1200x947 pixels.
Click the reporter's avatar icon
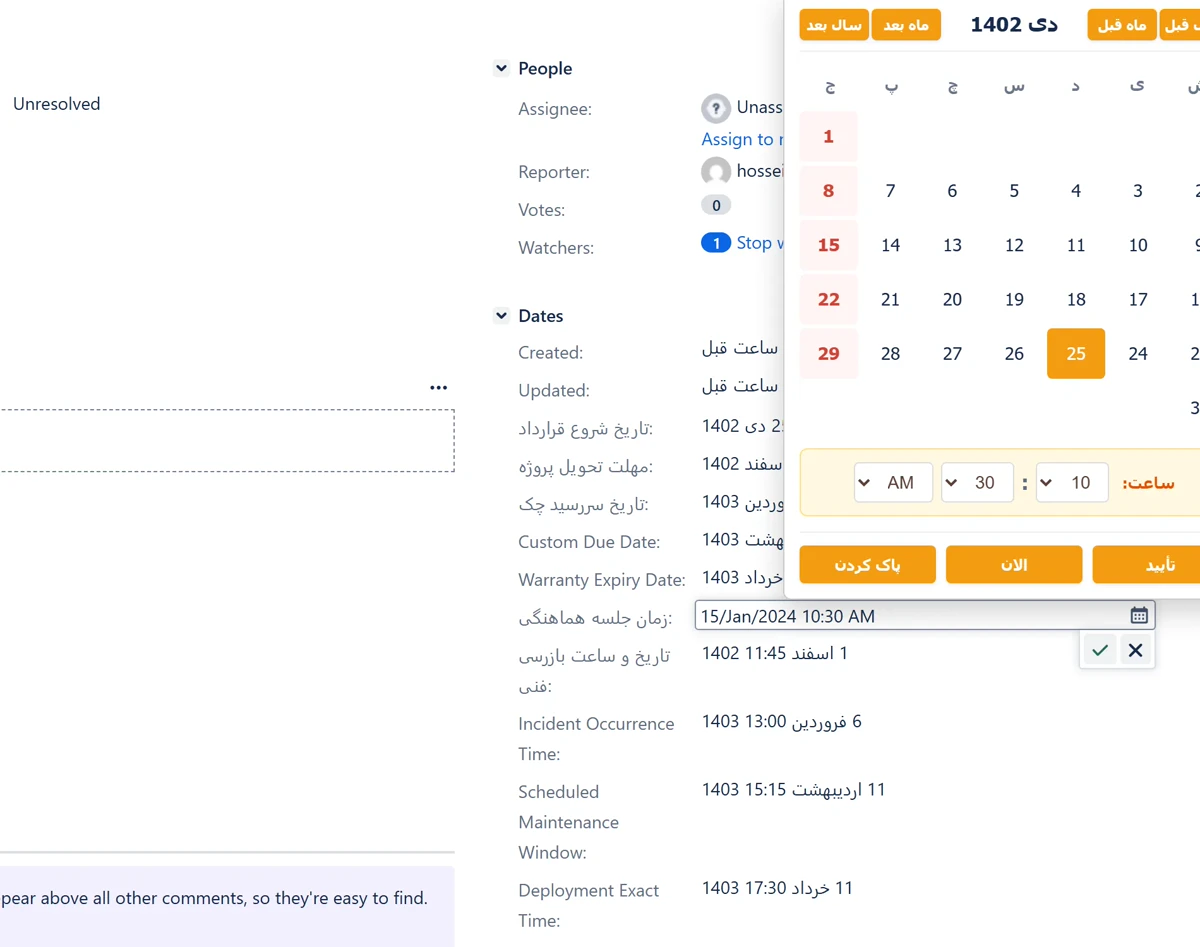click(715, 171)
